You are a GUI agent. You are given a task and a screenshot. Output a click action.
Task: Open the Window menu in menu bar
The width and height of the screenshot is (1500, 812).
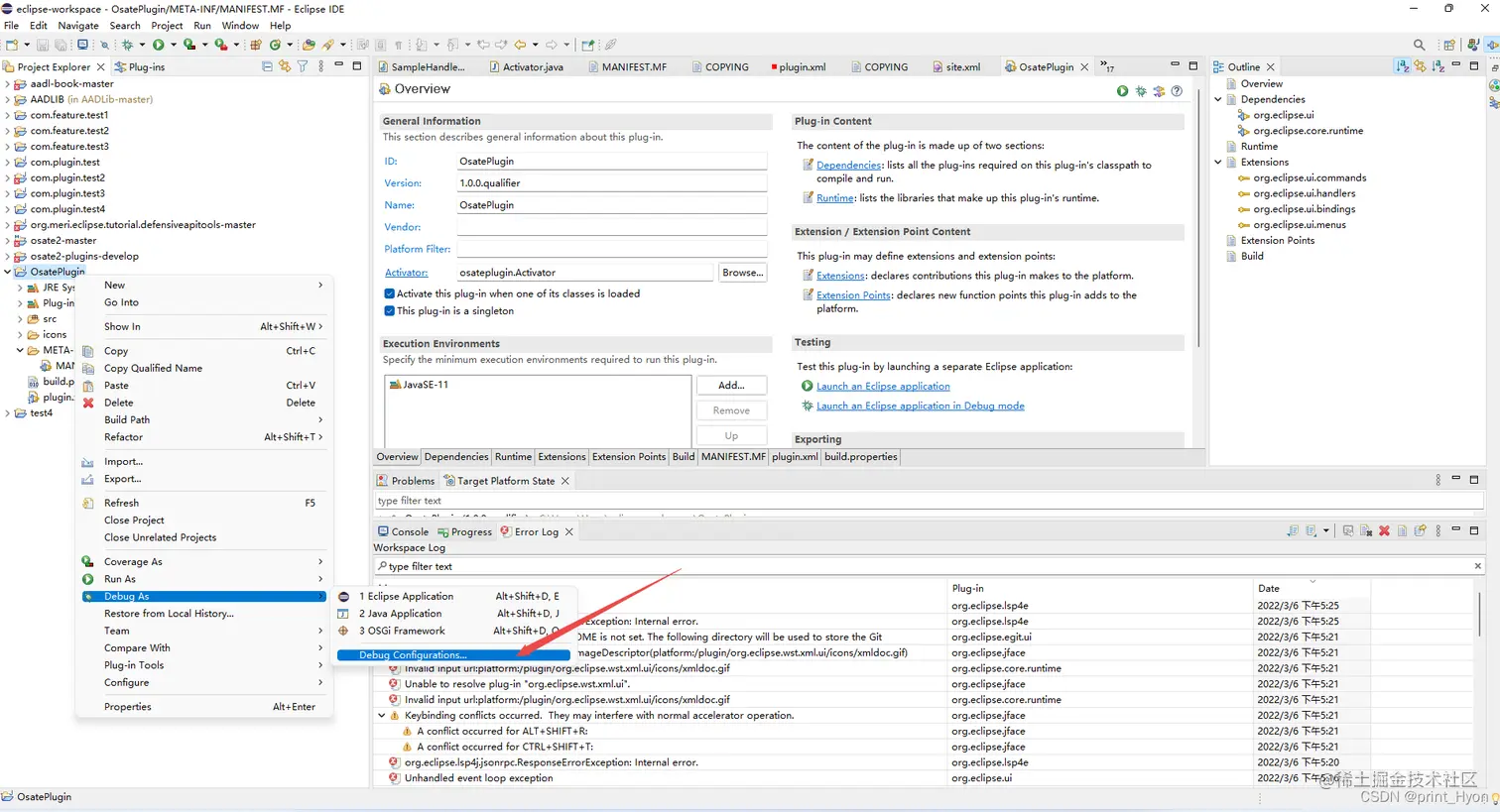point(240,26)
